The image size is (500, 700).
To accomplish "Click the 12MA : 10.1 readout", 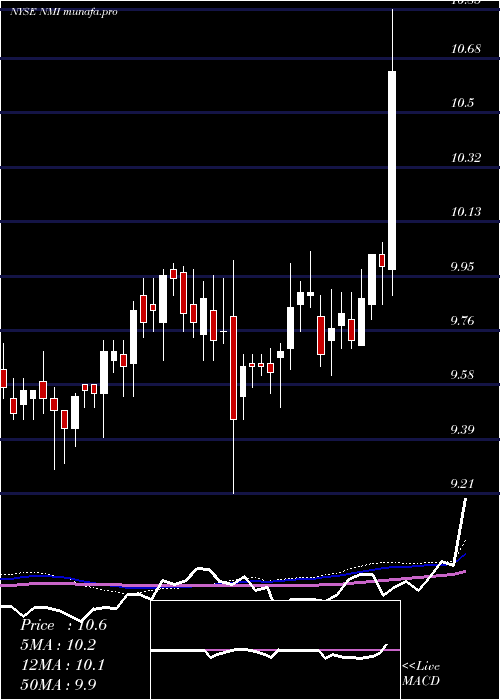I will pos(63,665).
